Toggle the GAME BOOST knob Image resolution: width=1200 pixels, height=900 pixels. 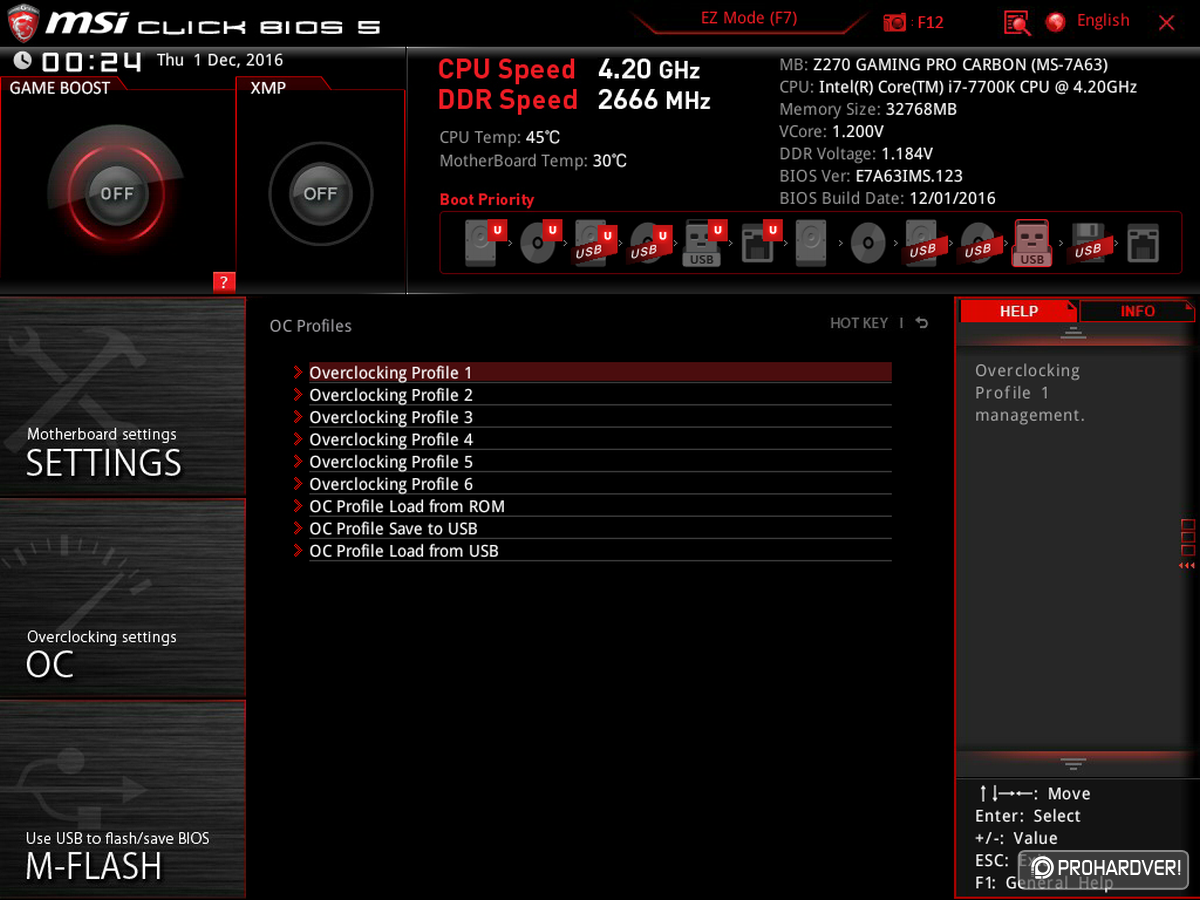[116, 193]
